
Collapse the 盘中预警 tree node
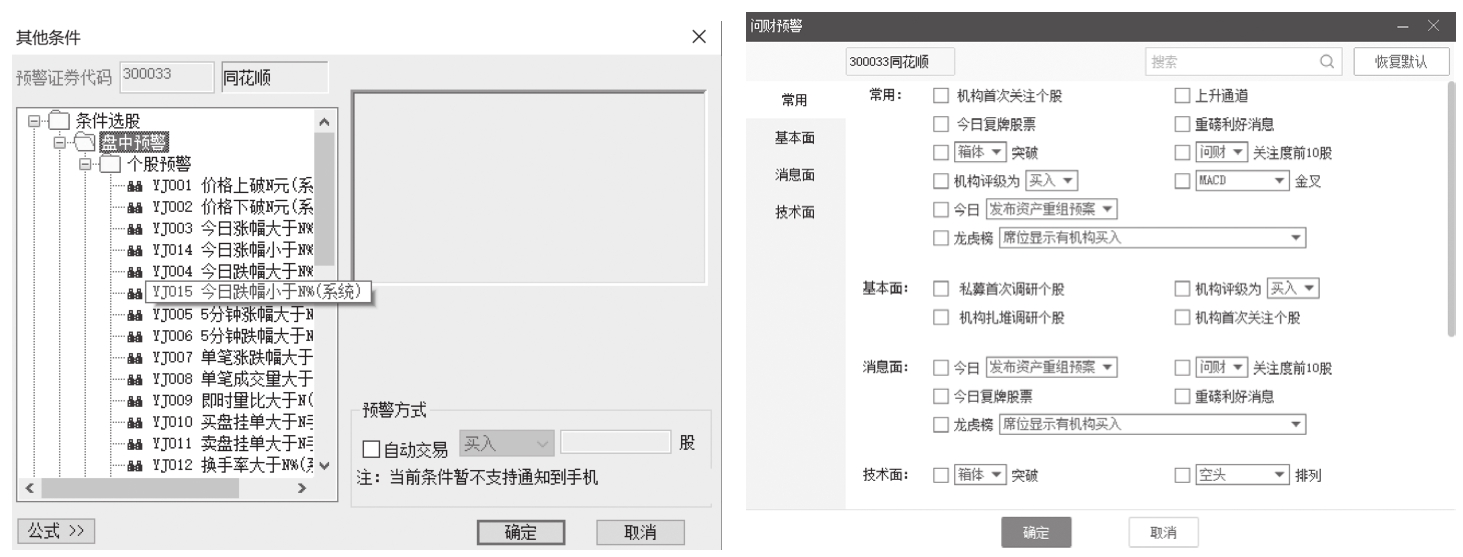click(x=59, y=143)
